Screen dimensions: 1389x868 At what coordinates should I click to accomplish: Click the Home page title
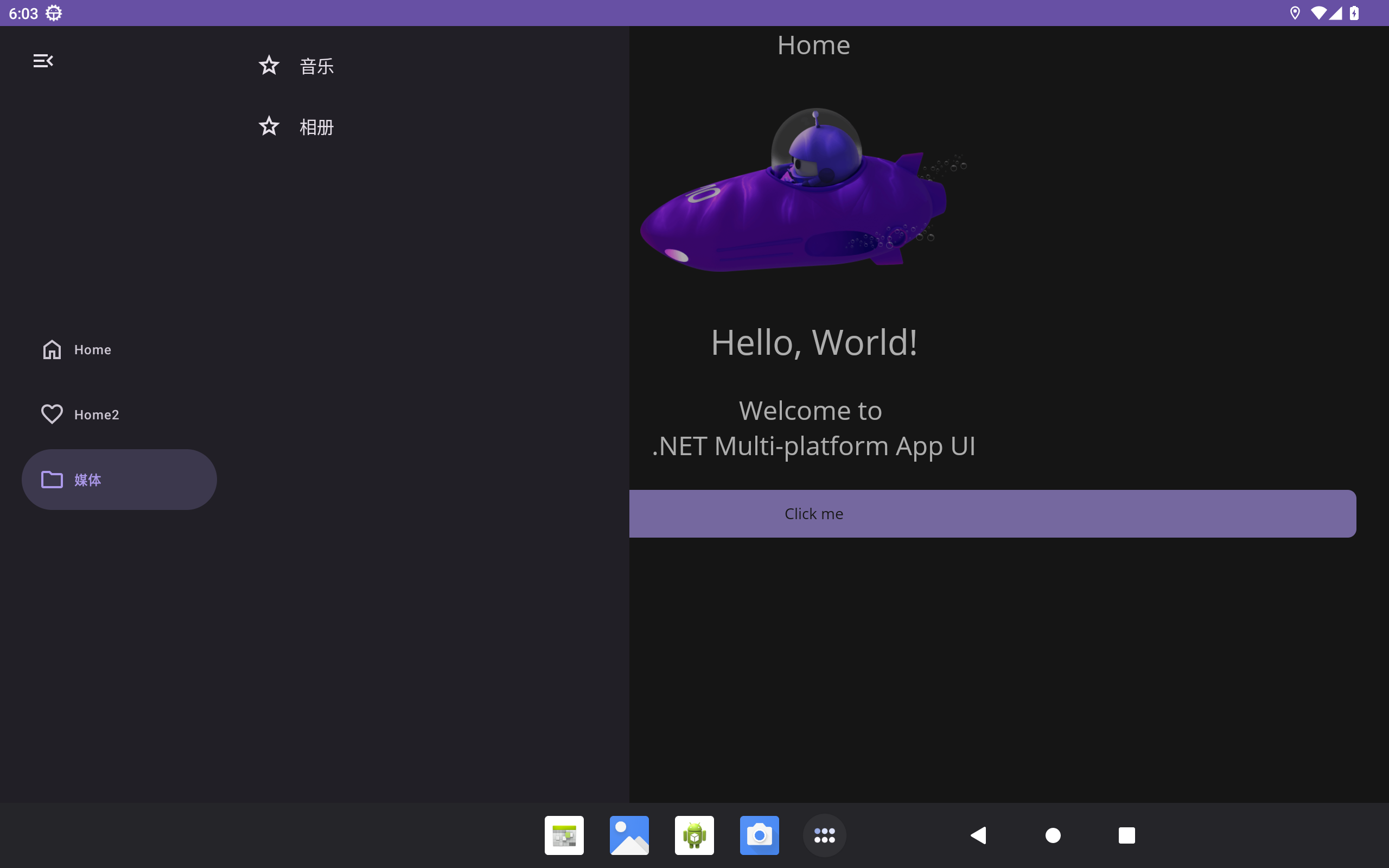813,46
